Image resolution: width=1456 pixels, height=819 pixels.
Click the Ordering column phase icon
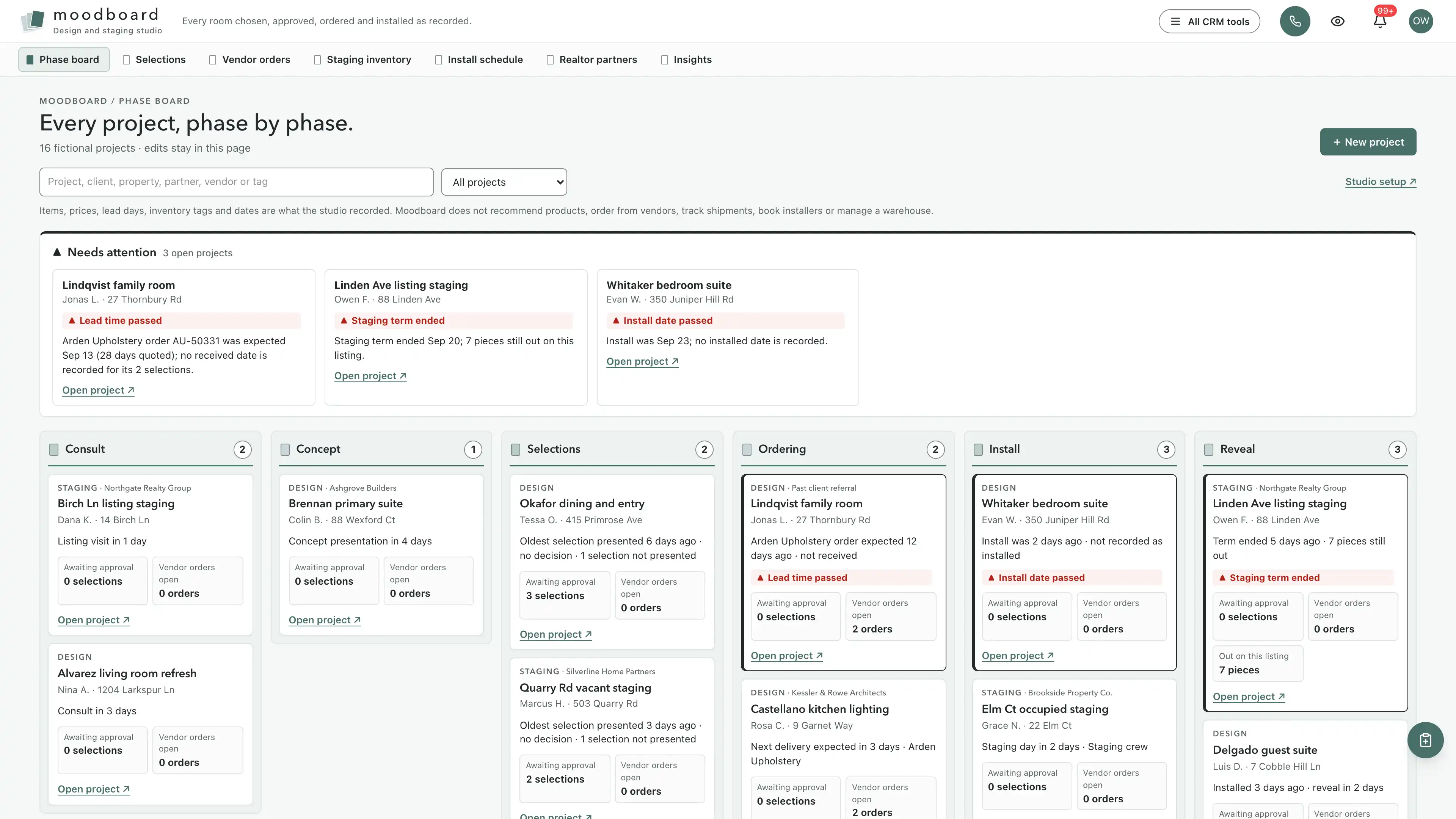pos(747,449)
